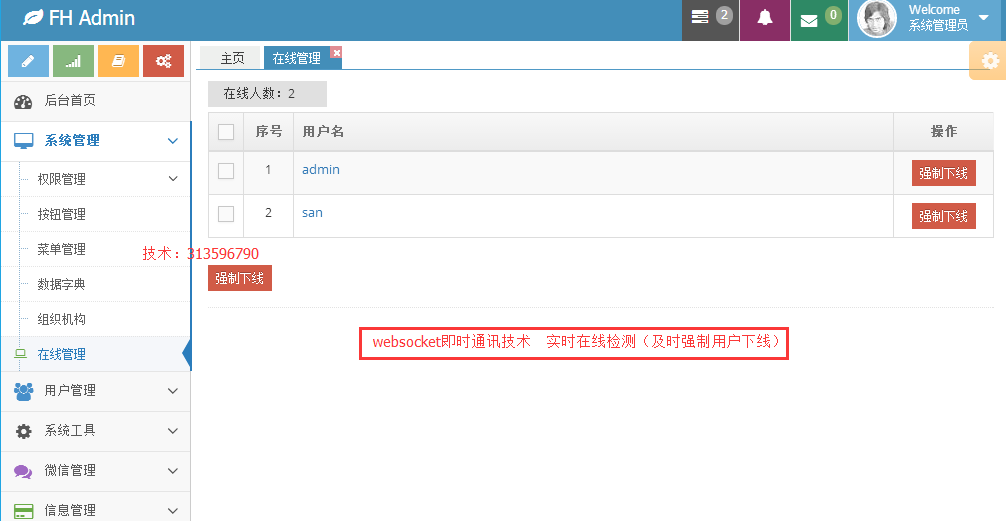The height and width of the screenshot is (521, 1006).
Task: Open the settings gear panel on the right
Action: (x=990, y=61)
